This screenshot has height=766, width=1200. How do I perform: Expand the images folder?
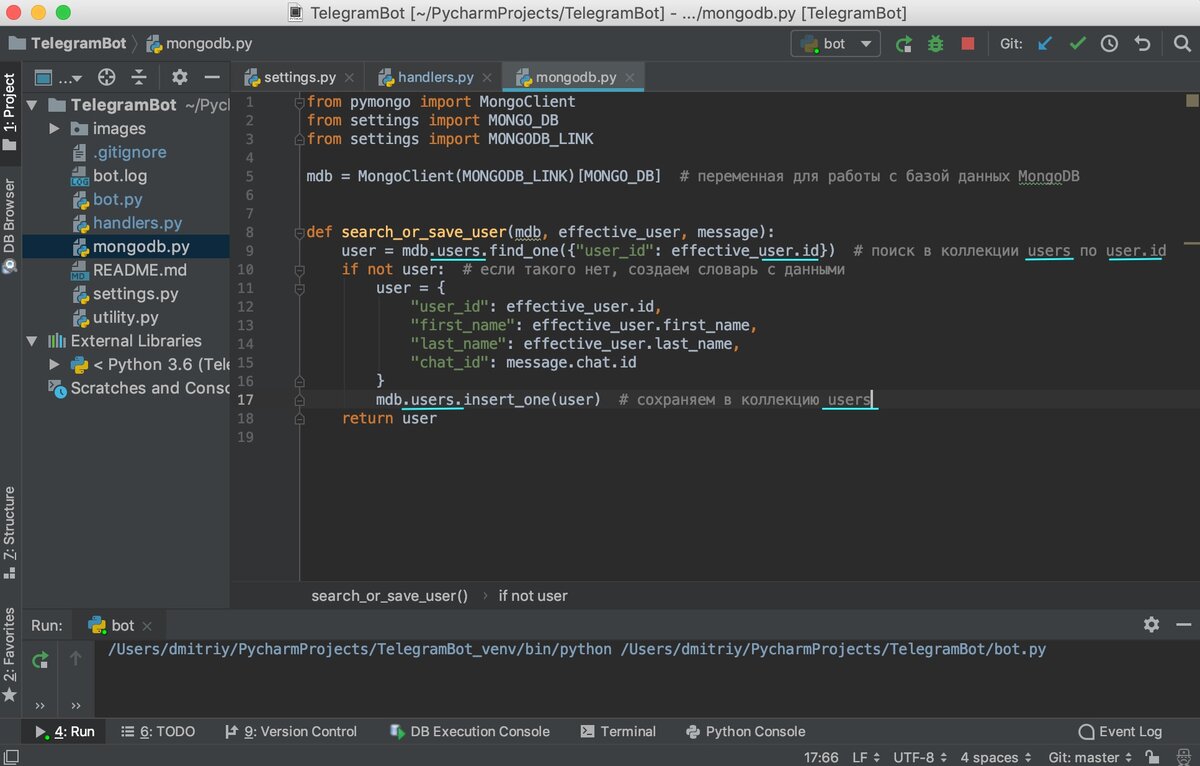pyautogui.click(x=54, y=128)
